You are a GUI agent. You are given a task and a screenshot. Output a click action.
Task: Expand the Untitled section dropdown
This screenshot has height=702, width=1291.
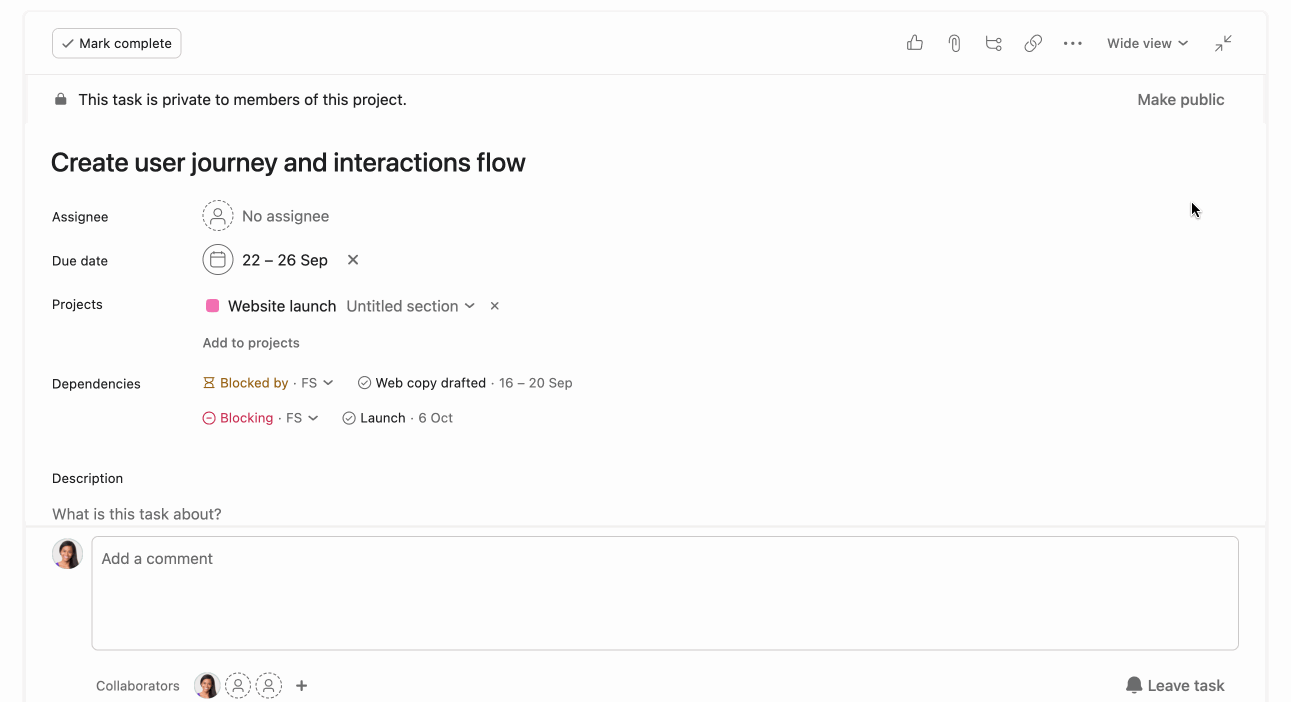(x=411, y=306)
